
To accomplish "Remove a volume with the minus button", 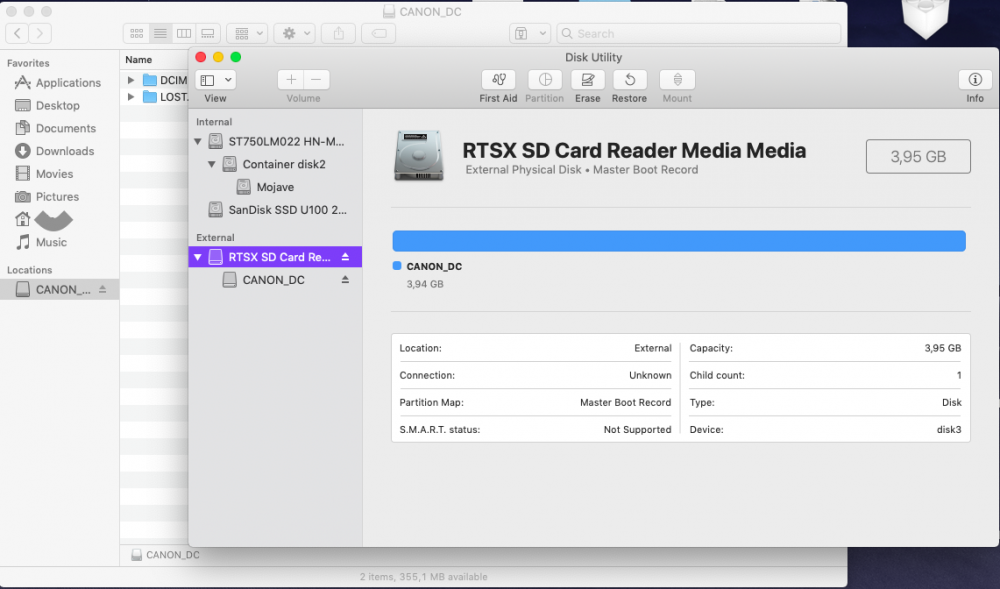I will click(316, 80).
